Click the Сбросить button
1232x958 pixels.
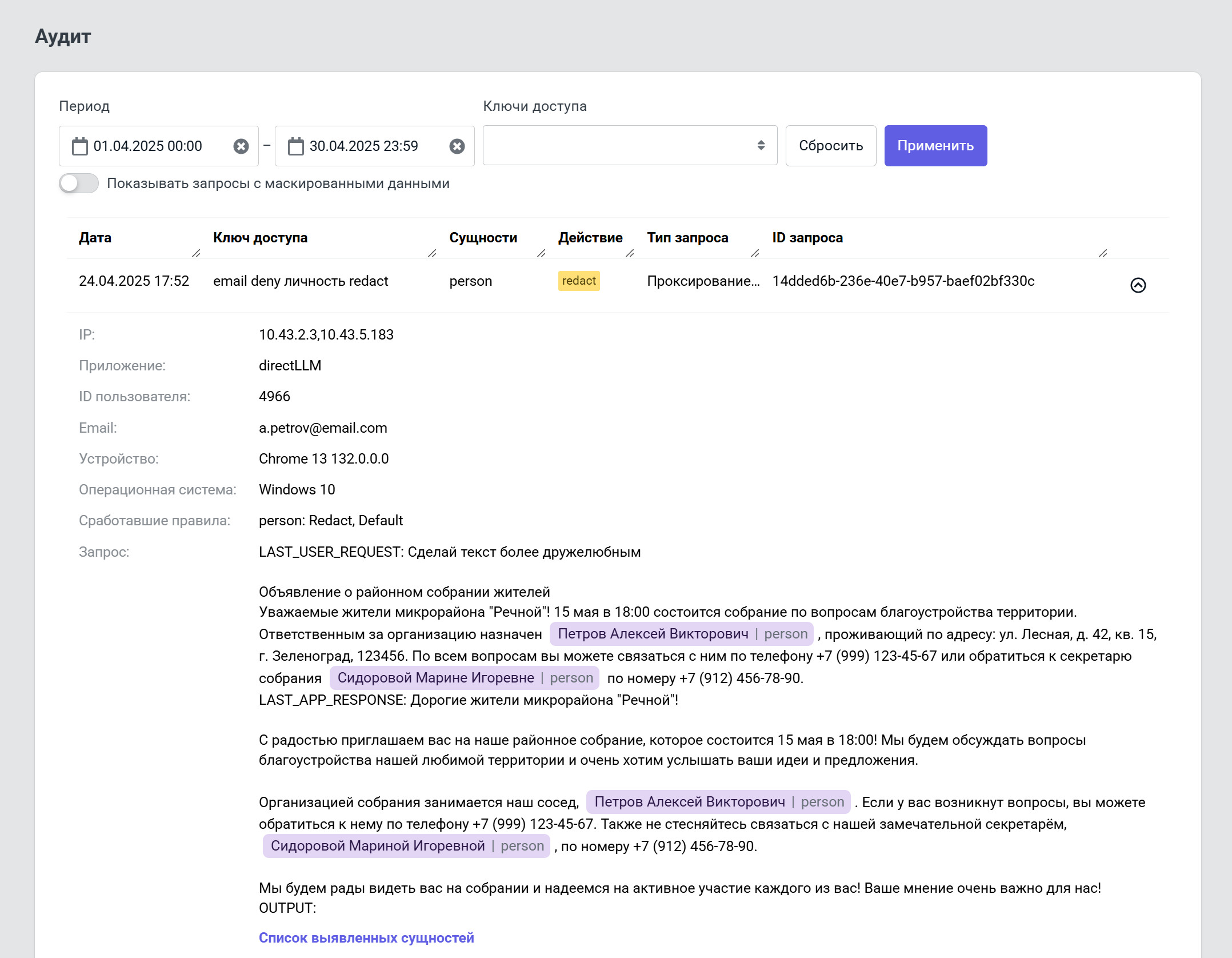(830, 146)
